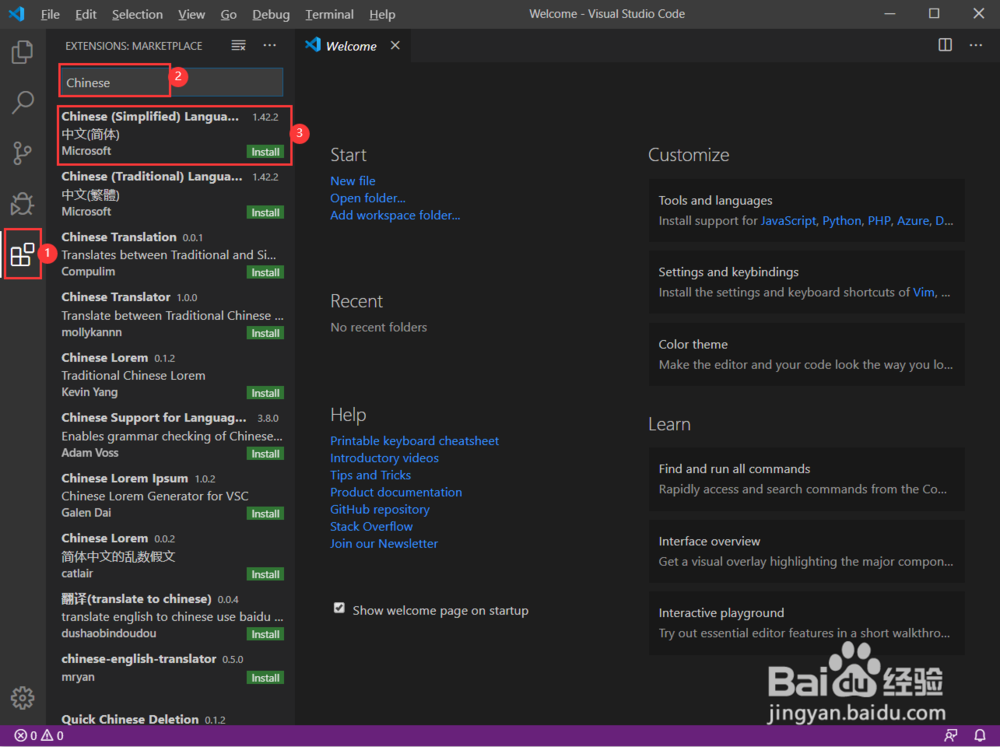This screenshot has height=747, width=1000.
Task: Select Quick Chinese Deletion extension entry
Action: 171,718
